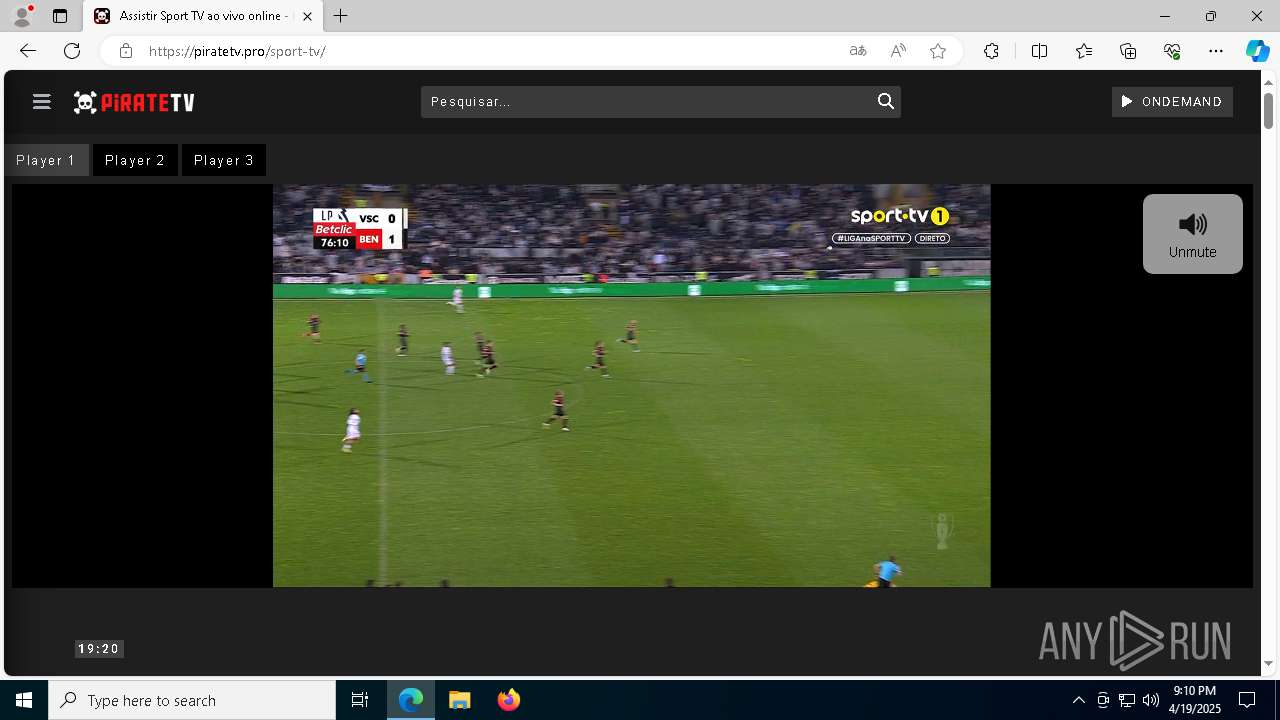Restore down the browser window
The height and width of the screenshot is (720, 1280).
pos(1211,16)
